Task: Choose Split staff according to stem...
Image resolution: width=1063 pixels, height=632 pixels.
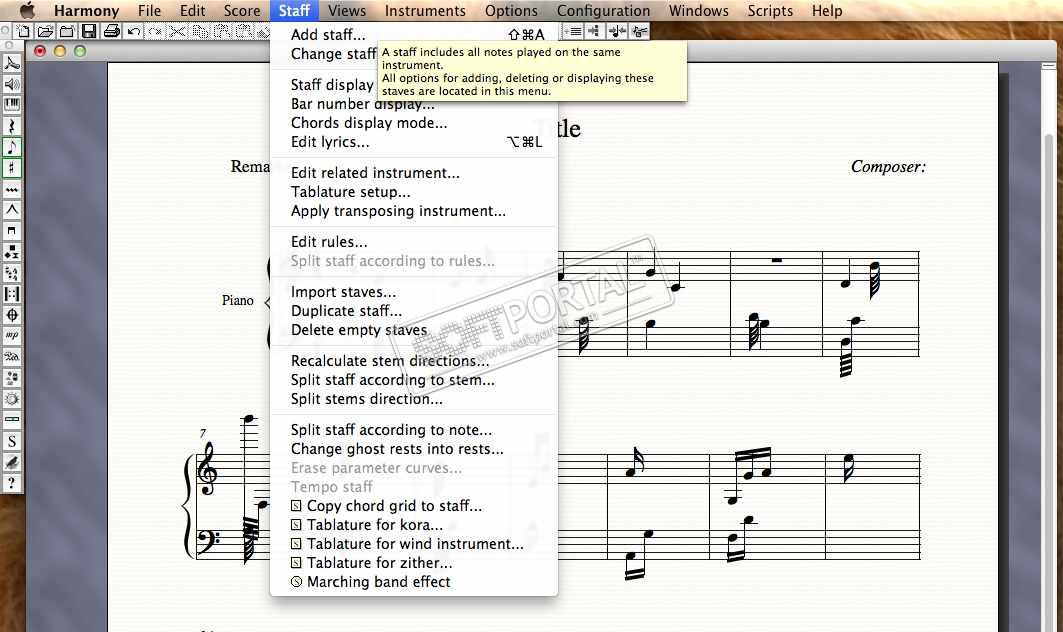Action: [414, 380]
